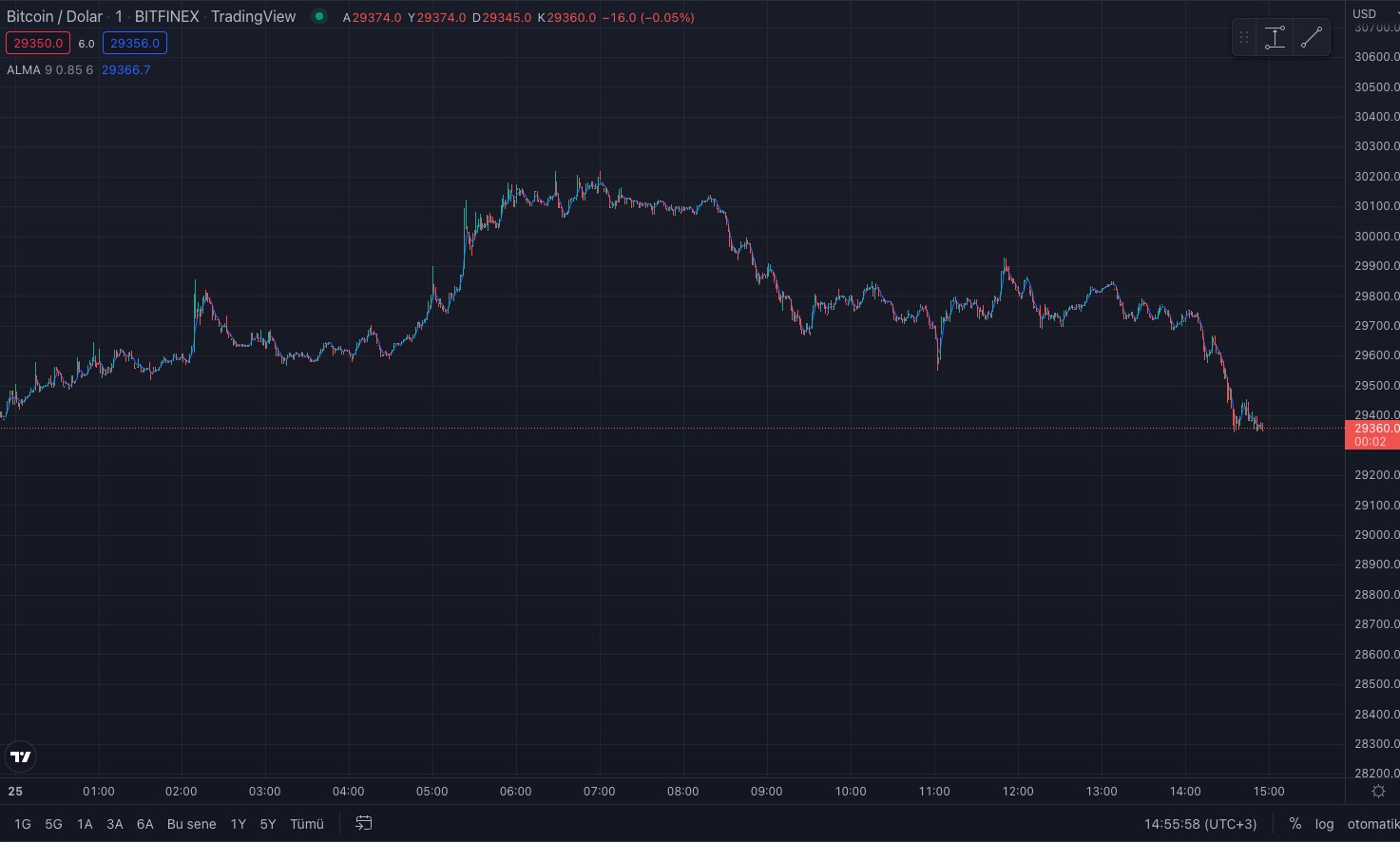Click the Bitcoin / Dolar symbol title

click(x=54, y=16)
